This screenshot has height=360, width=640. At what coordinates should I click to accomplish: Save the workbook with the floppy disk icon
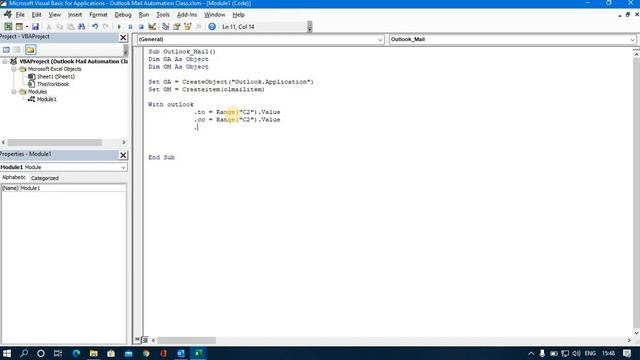36,27
